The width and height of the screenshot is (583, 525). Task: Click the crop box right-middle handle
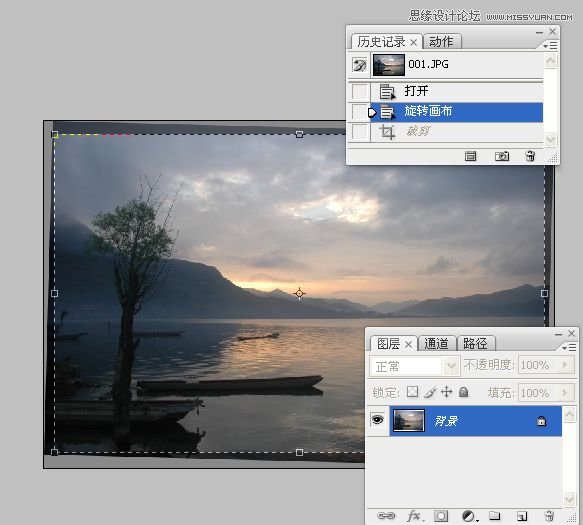(x=544, y=293)
